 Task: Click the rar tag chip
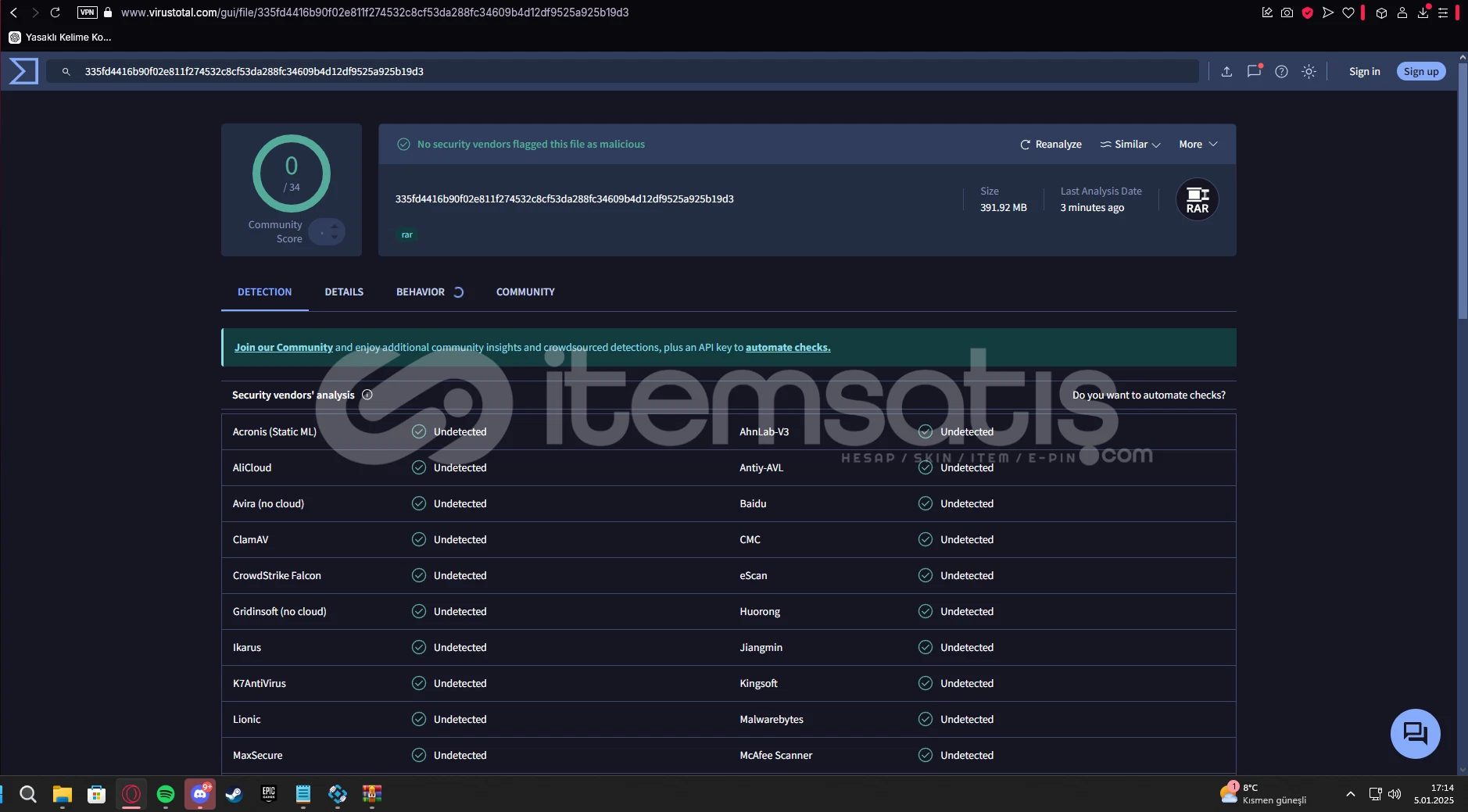(406, 234)
